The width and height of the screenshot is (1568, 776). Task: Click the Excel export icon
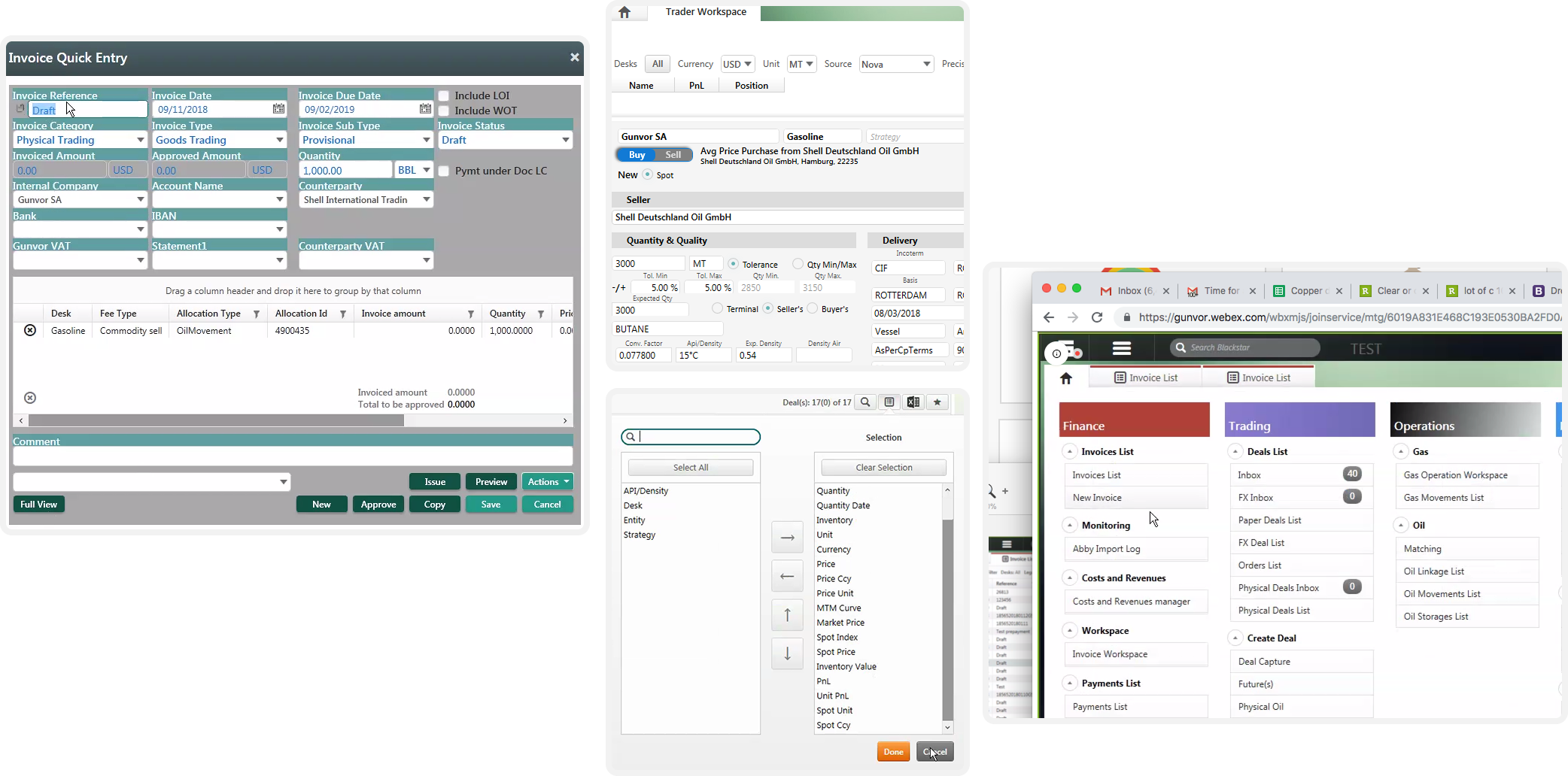tap(913, 402)
